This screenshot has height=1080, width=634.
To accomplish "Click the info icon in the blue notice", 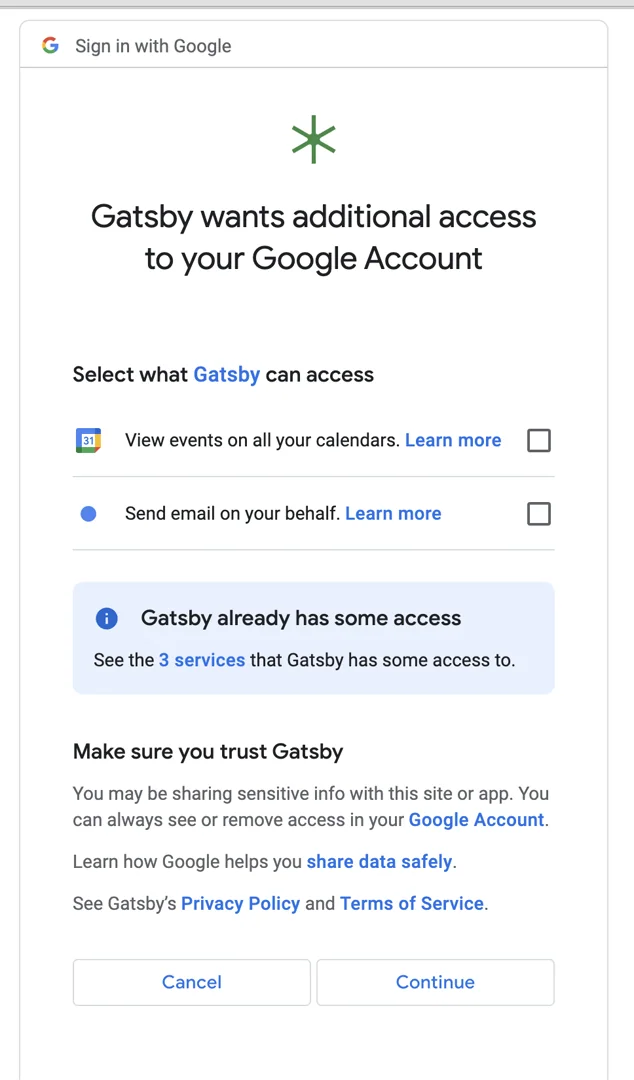I will pos(106,618).
